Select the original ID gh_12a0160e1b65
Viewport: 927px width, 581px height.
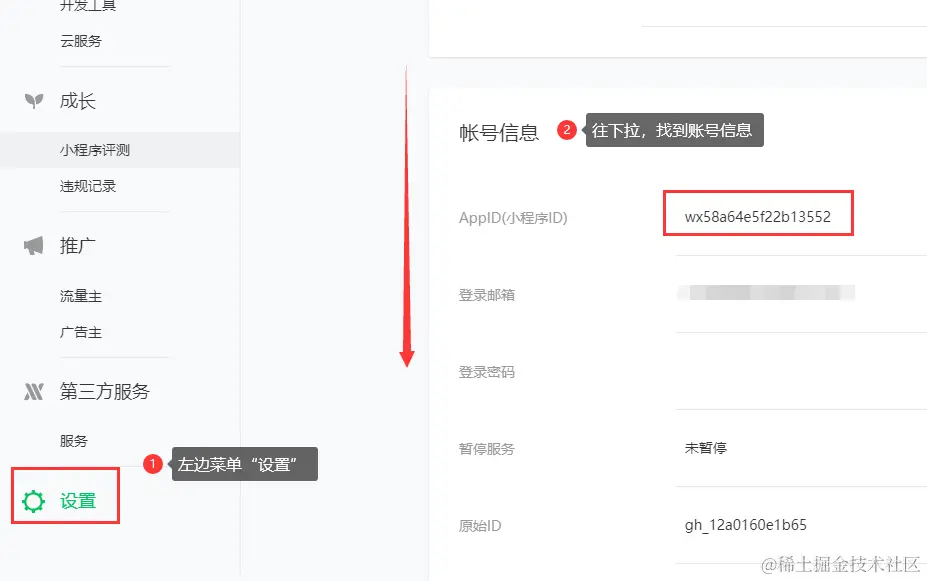point(746,525)
